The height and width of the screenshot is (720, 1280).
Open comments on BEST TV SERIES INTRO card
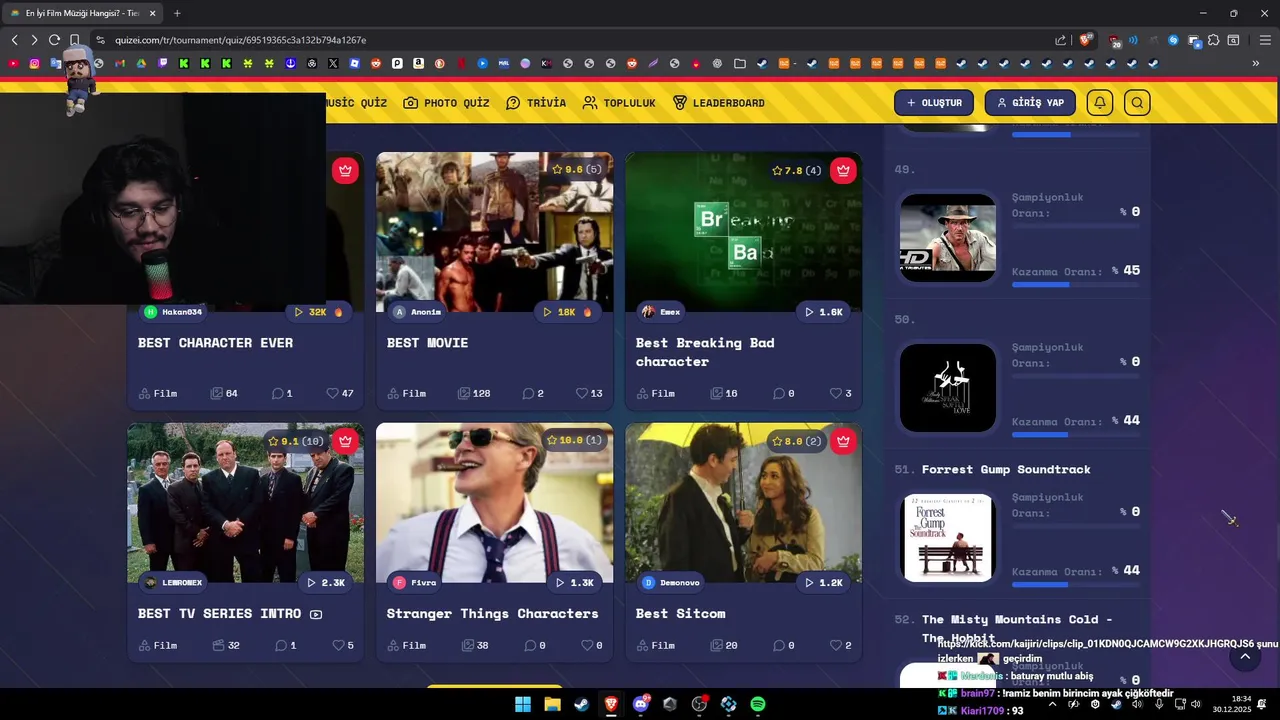(281, 645)
